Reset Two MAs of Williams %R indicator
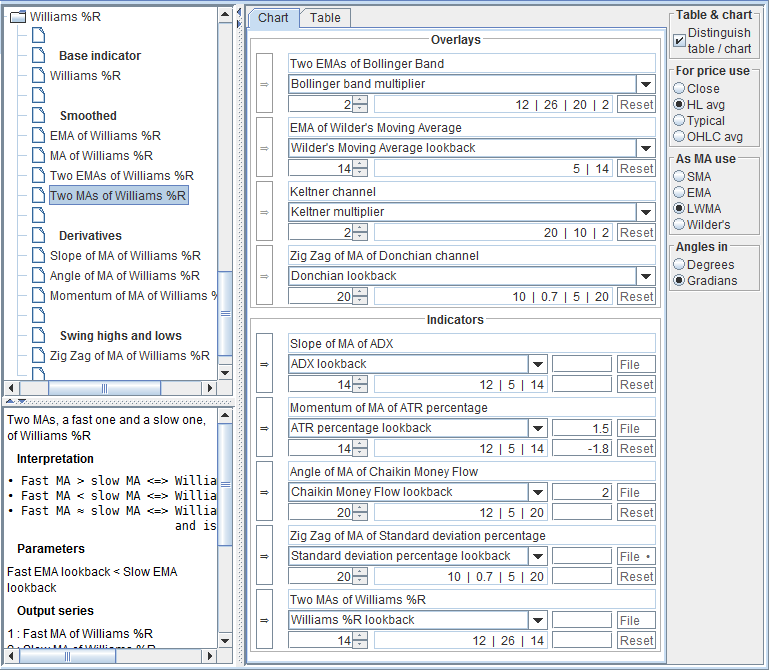This screenshot has width=769, height=670. click(x=636, y=641)
